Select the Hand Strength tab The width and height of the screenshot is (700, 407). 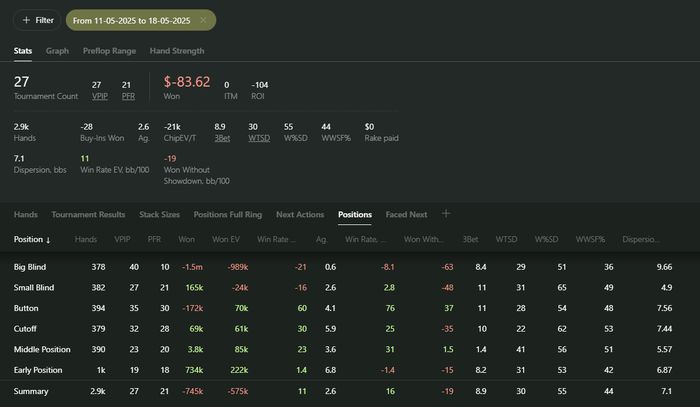pyautogui.click(x=179, y=51)
